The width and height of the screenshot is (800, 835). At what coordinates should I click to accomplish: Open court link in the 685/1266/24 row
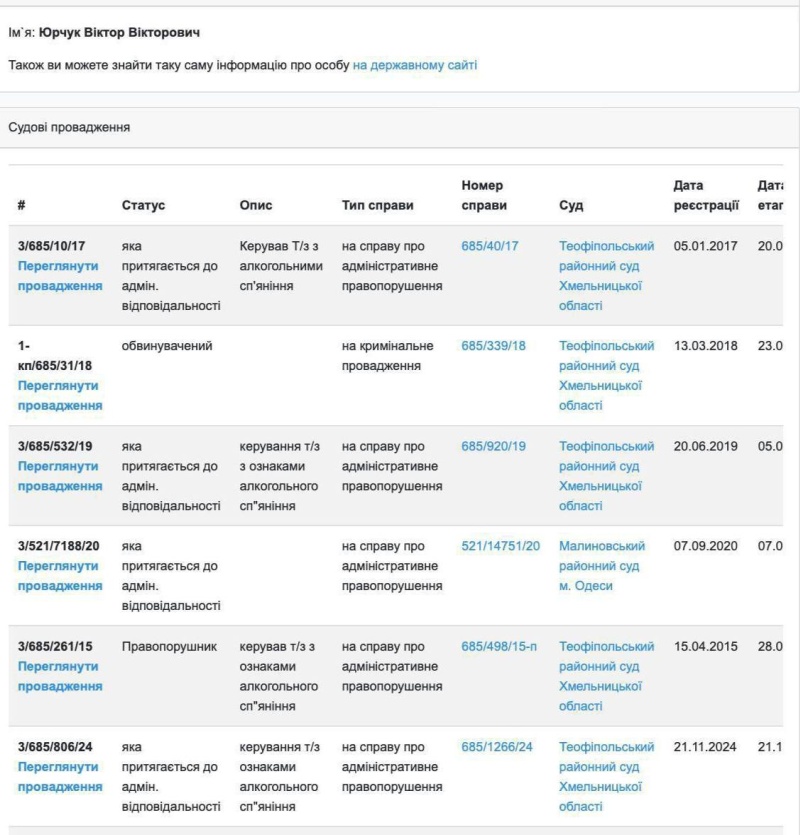(x=606, y=776)
